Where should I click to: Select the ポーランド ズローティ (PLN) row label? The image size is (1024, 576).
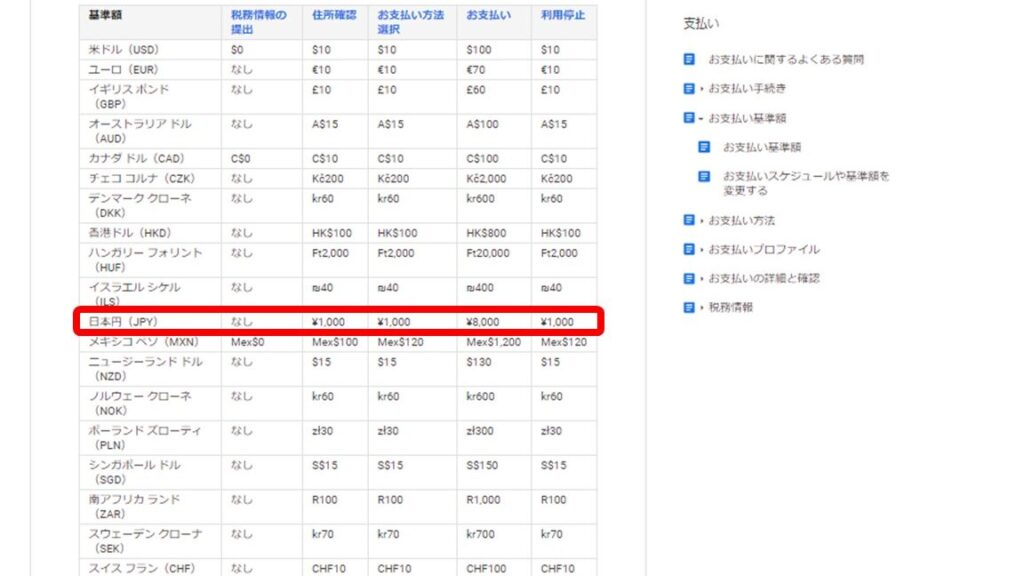(x=144, y=438)
